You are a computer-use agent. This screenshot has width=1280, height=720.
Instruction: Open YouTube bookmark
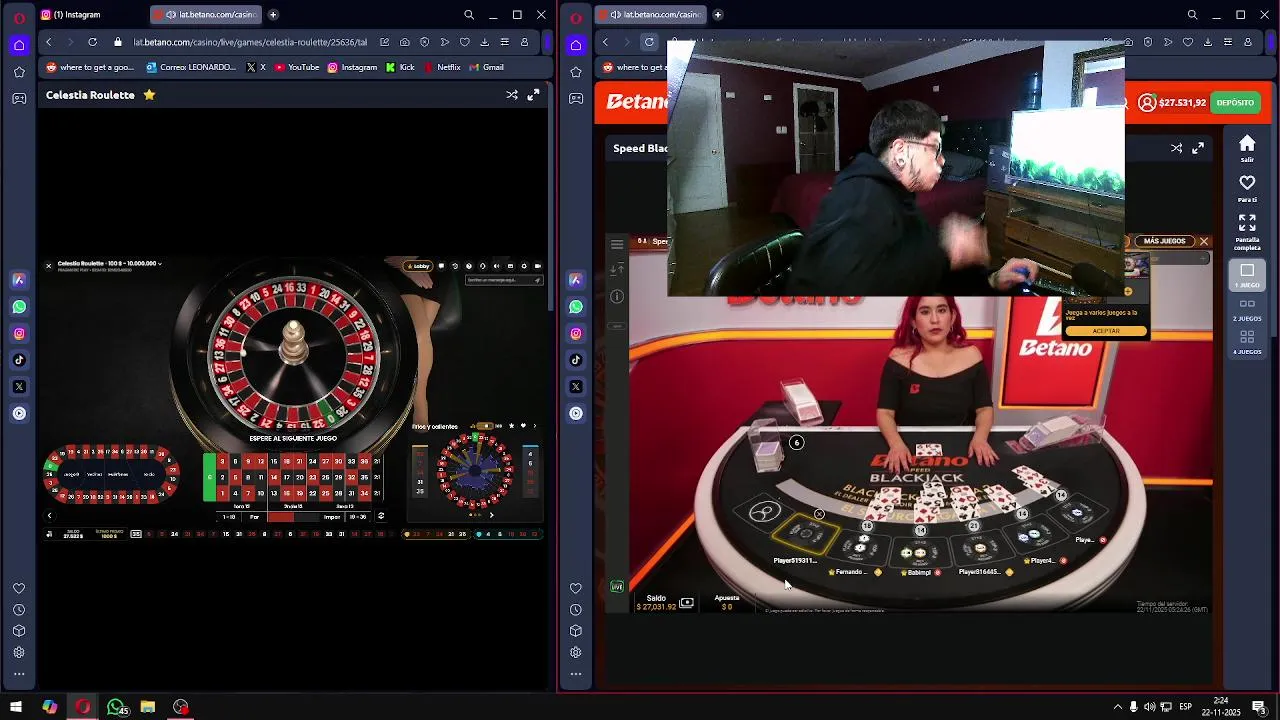297,67
